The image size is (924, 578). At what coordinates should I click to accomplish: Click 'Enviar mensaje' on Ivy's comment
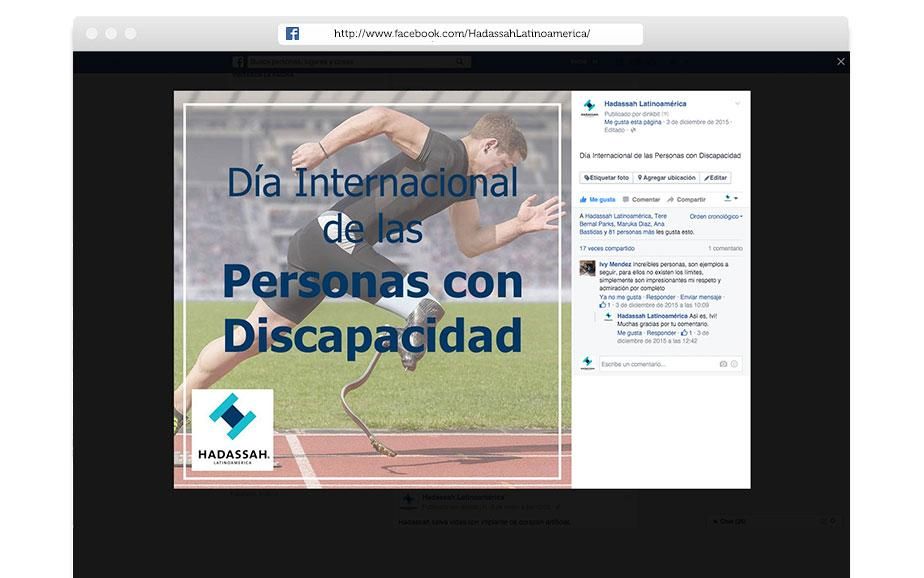click(x=701, y=298)
